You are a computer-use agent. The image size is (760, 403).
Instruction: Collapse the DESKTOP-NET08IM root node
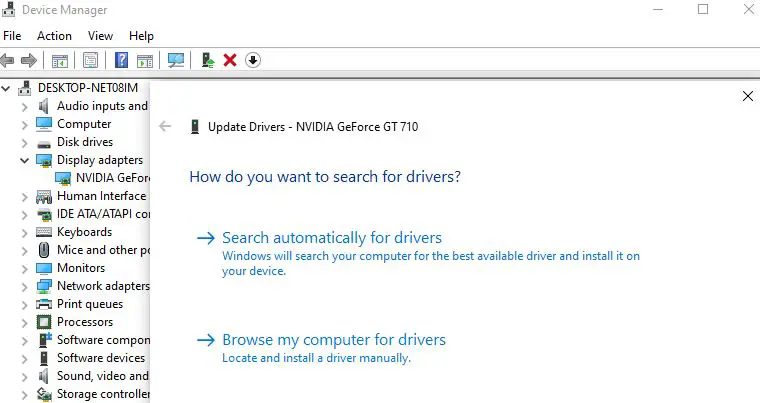click(6, 88)
